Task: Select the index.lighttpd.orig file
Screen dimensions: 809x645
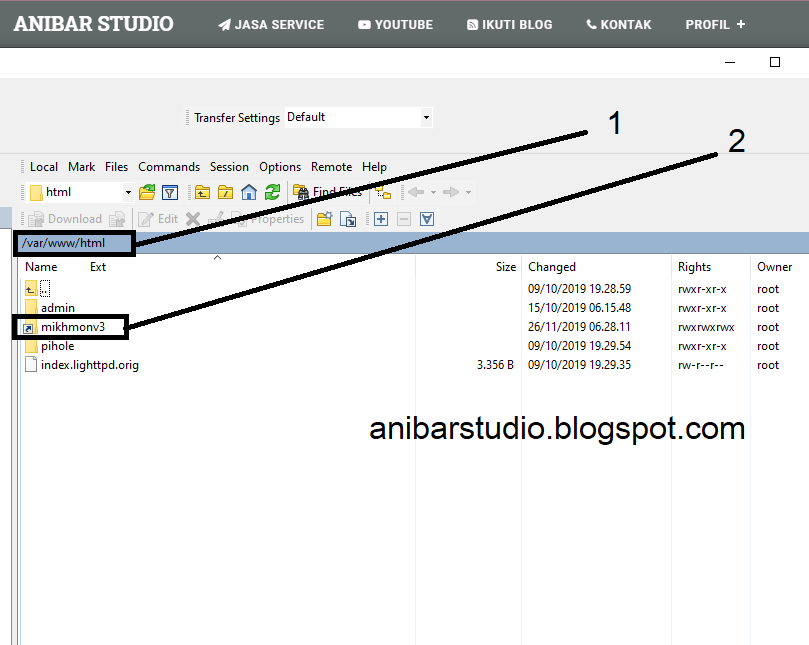Action: [82, 365]
